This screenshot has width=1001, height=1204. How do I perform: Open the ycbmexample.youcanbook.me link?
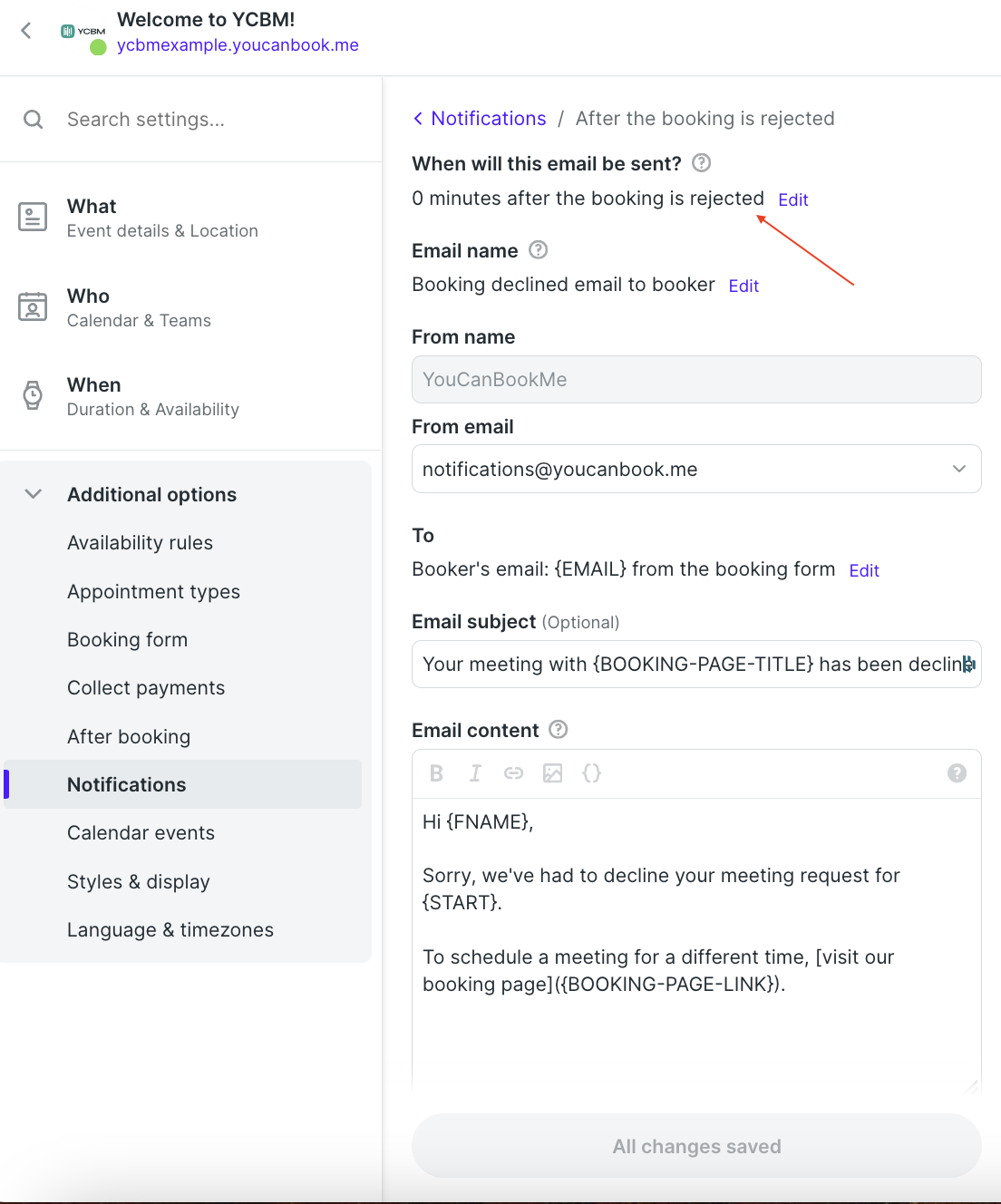pos(238,44)
